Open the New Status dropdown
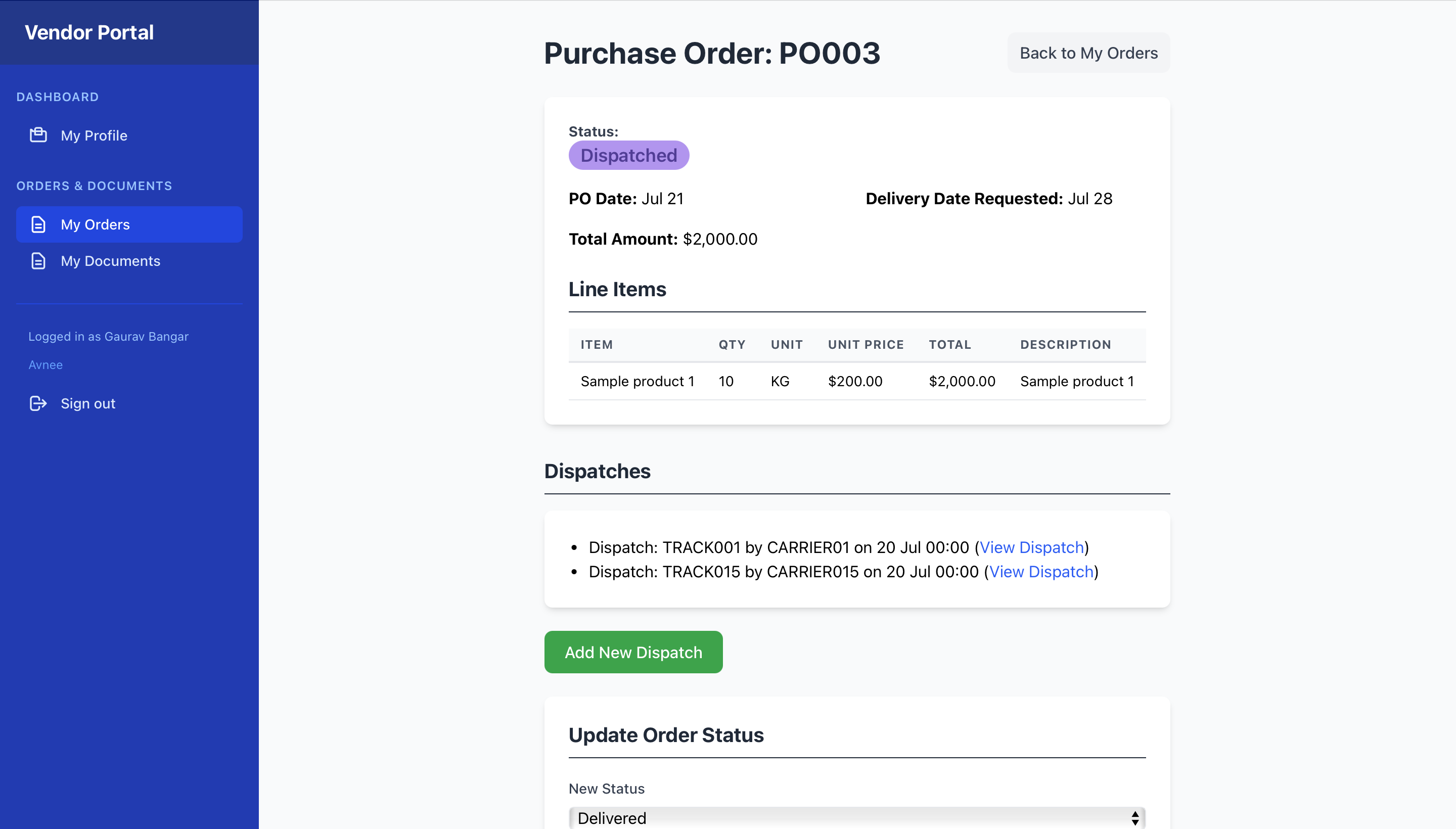 [x=856, y=817]
